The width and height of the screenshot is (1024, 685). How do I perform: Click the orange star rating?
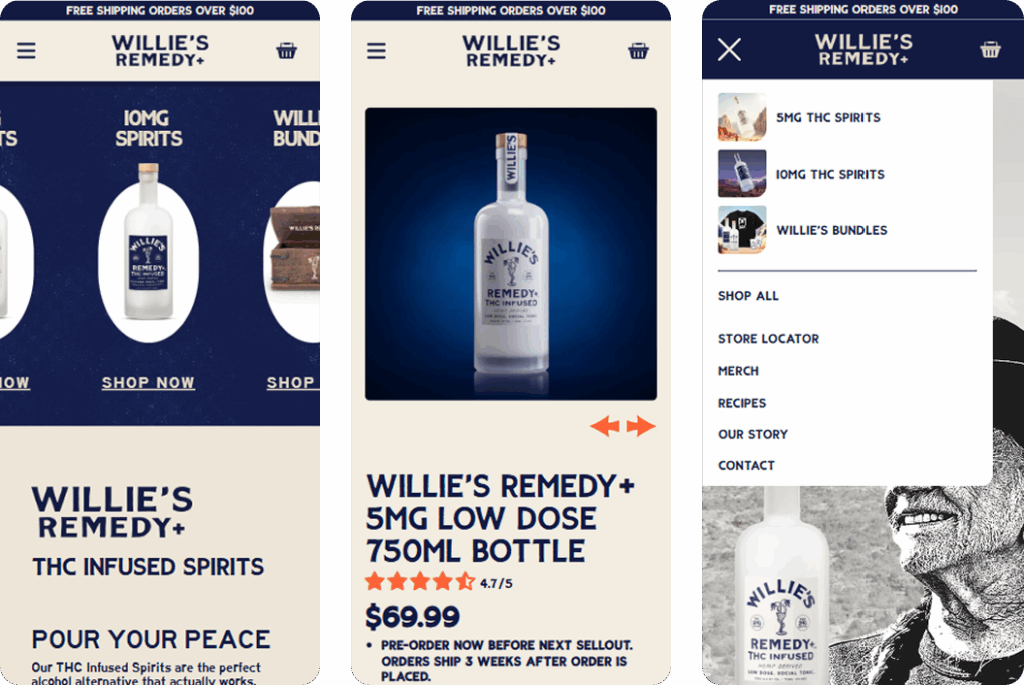click(420, 582)
